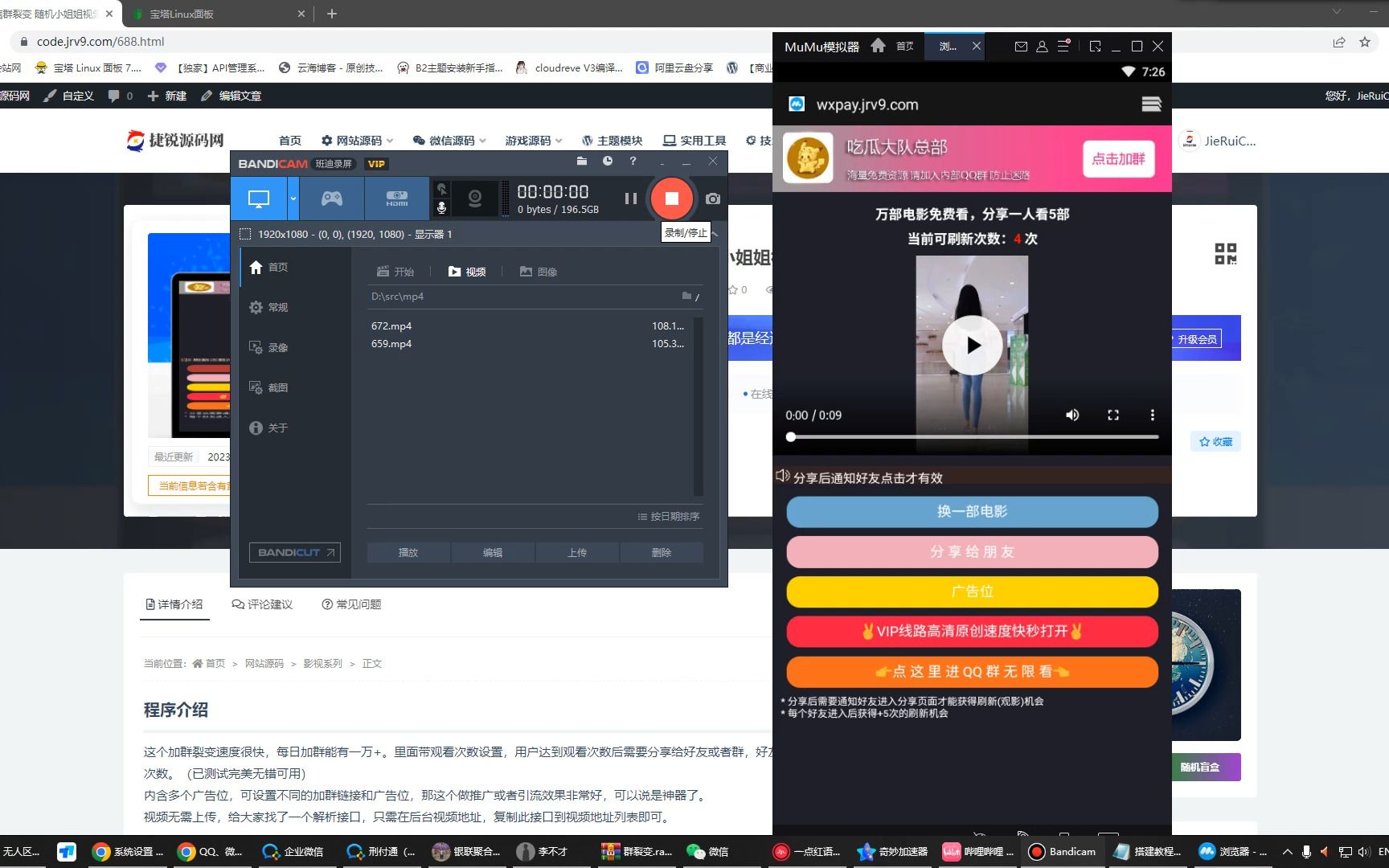The image size is (1389, 868).
Task: Collapse Bandicam panel with chevron near tooltip
Action: [715, 234]
